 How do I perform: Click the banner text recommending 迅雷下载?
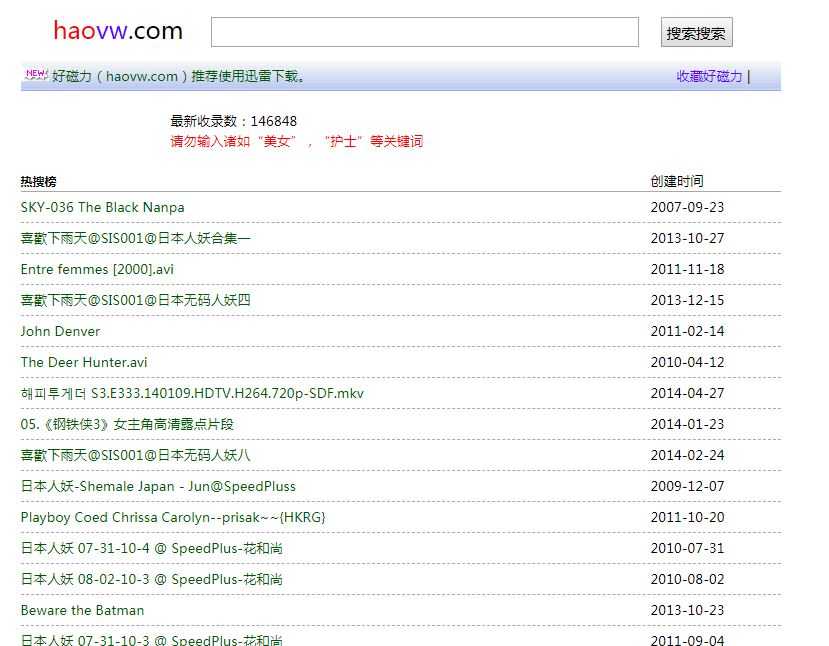(x=179, y=76)
